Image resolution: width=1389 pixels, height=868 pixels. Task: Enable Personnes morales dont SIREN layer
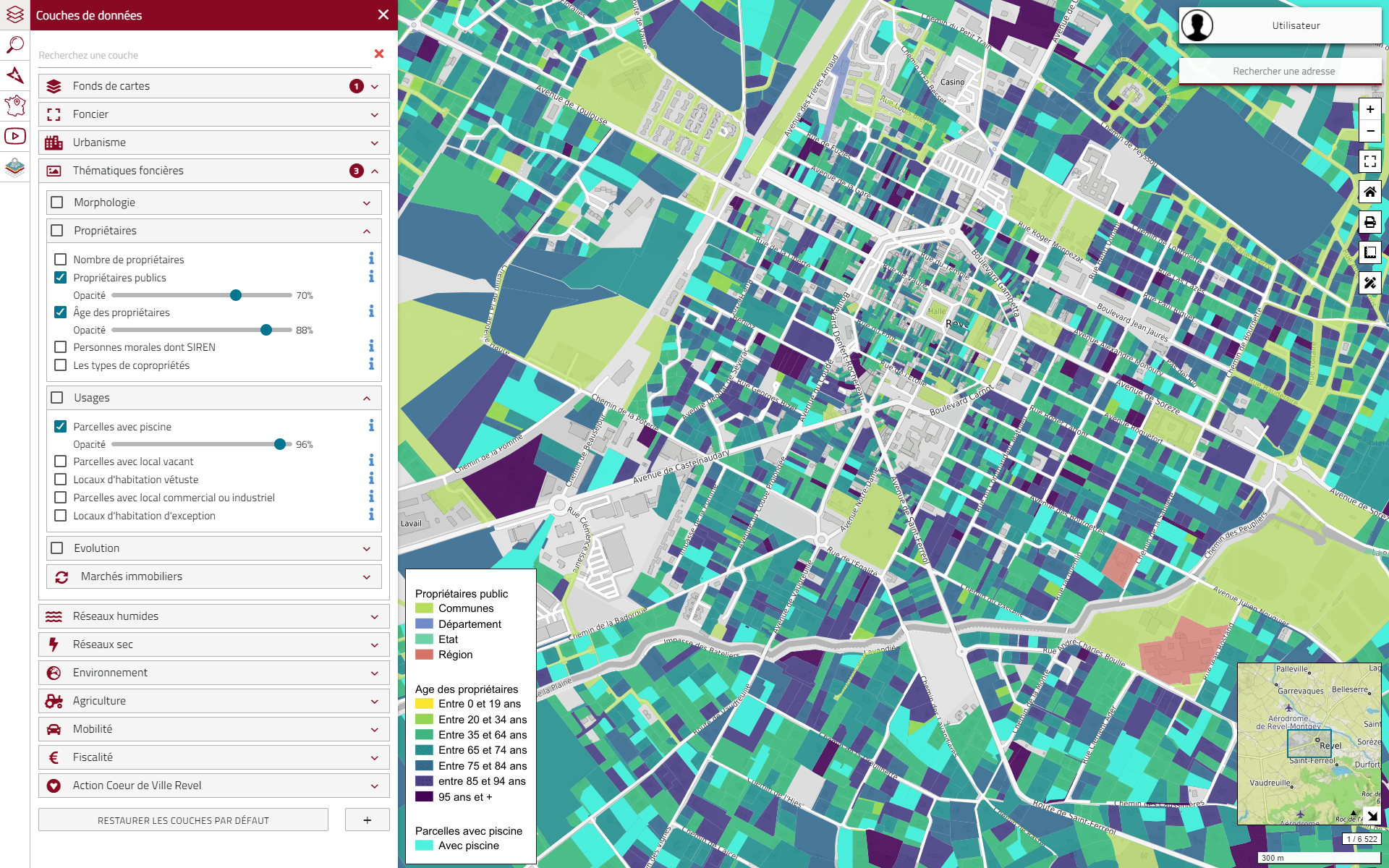tap(61, 346)
